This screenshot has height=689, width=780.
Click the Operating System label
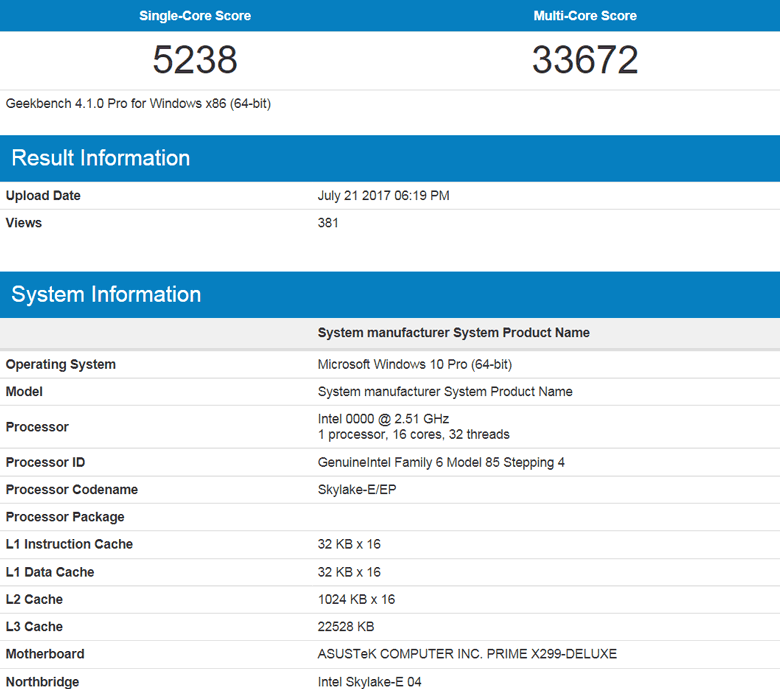click(60, 364)
